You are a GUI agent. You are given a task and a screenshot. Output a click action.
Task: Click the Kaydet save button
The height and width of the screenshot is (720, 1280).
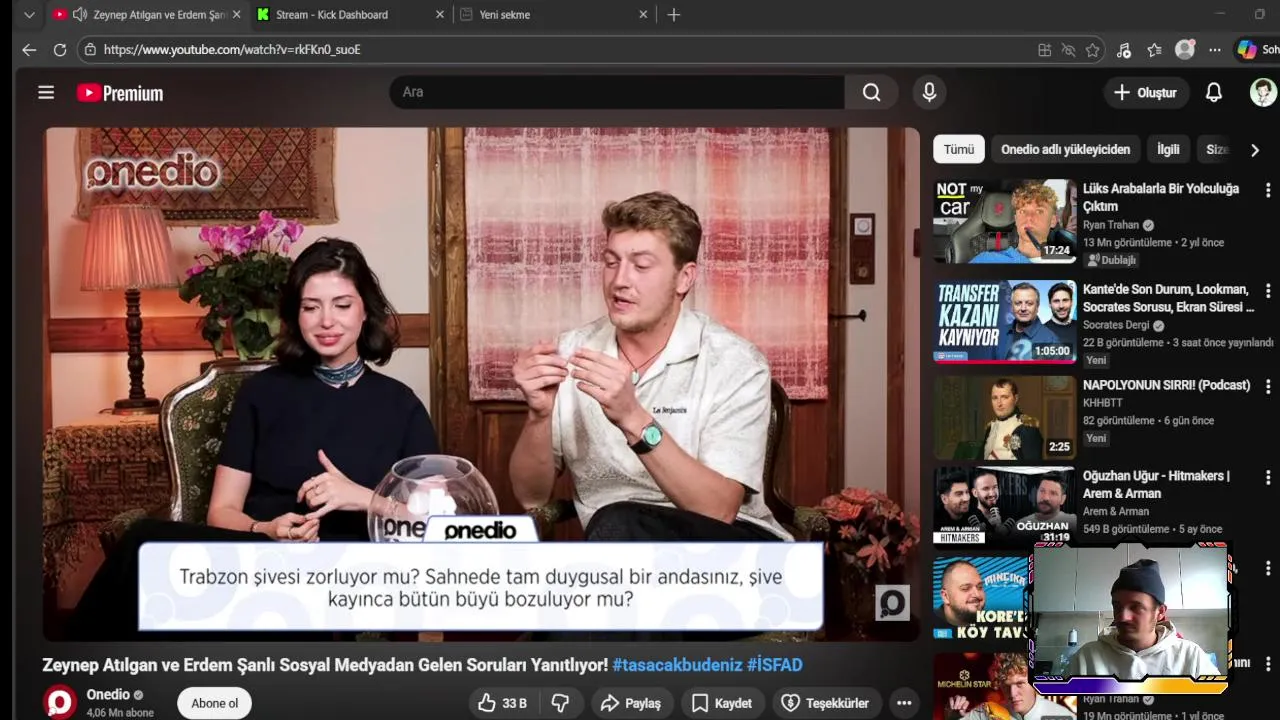point(722,703)
